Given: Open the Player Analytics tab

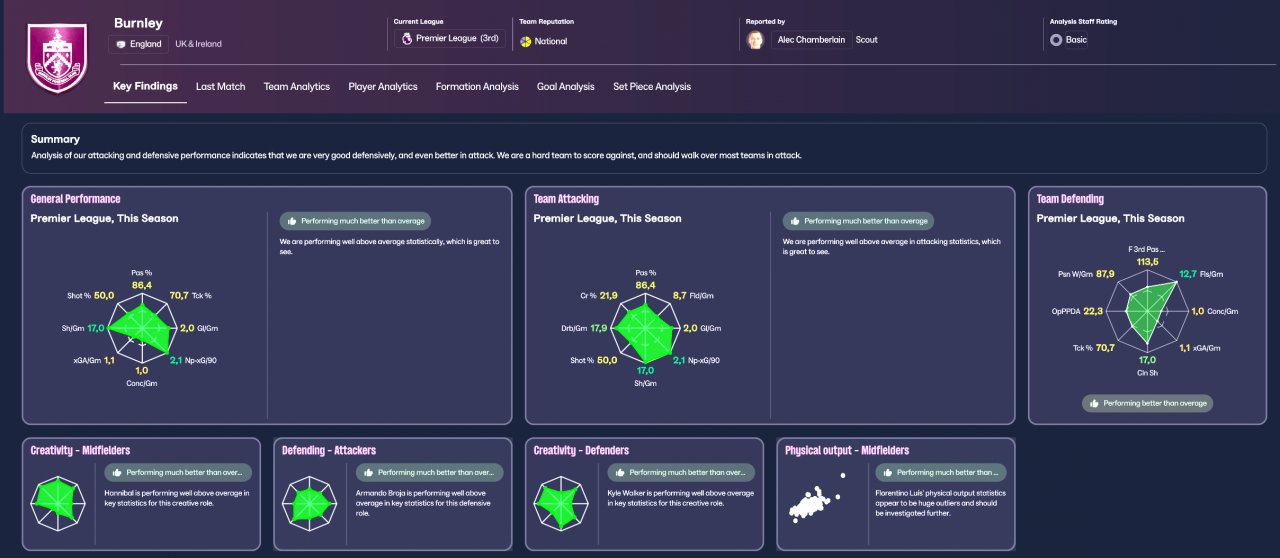Looking at the screenshot, I should 383,87.
